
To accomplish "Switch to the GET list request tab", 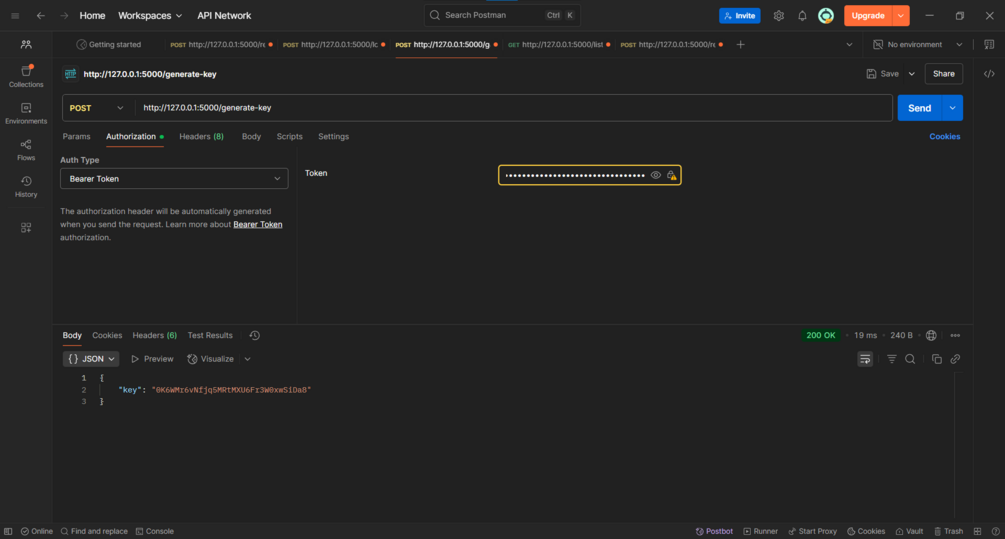I will (x=559, y=44).
